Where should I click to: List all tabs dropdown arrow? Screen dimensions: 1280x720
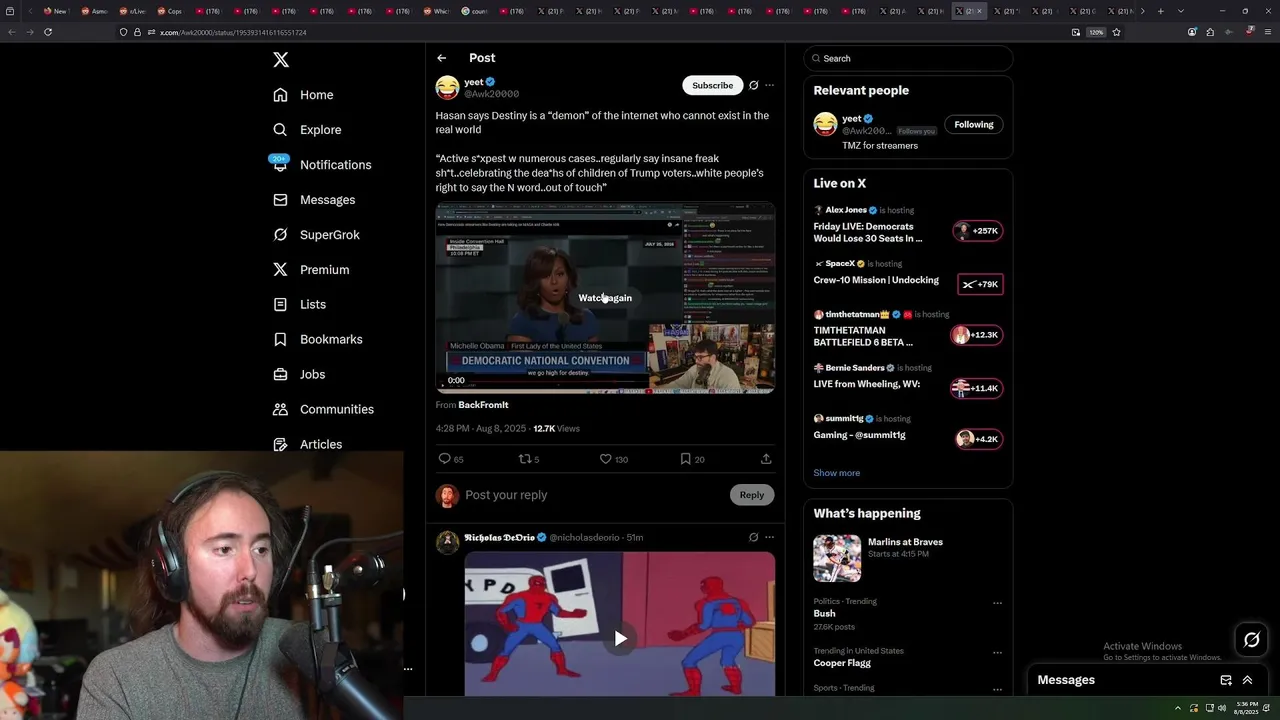click(1181, 11)
